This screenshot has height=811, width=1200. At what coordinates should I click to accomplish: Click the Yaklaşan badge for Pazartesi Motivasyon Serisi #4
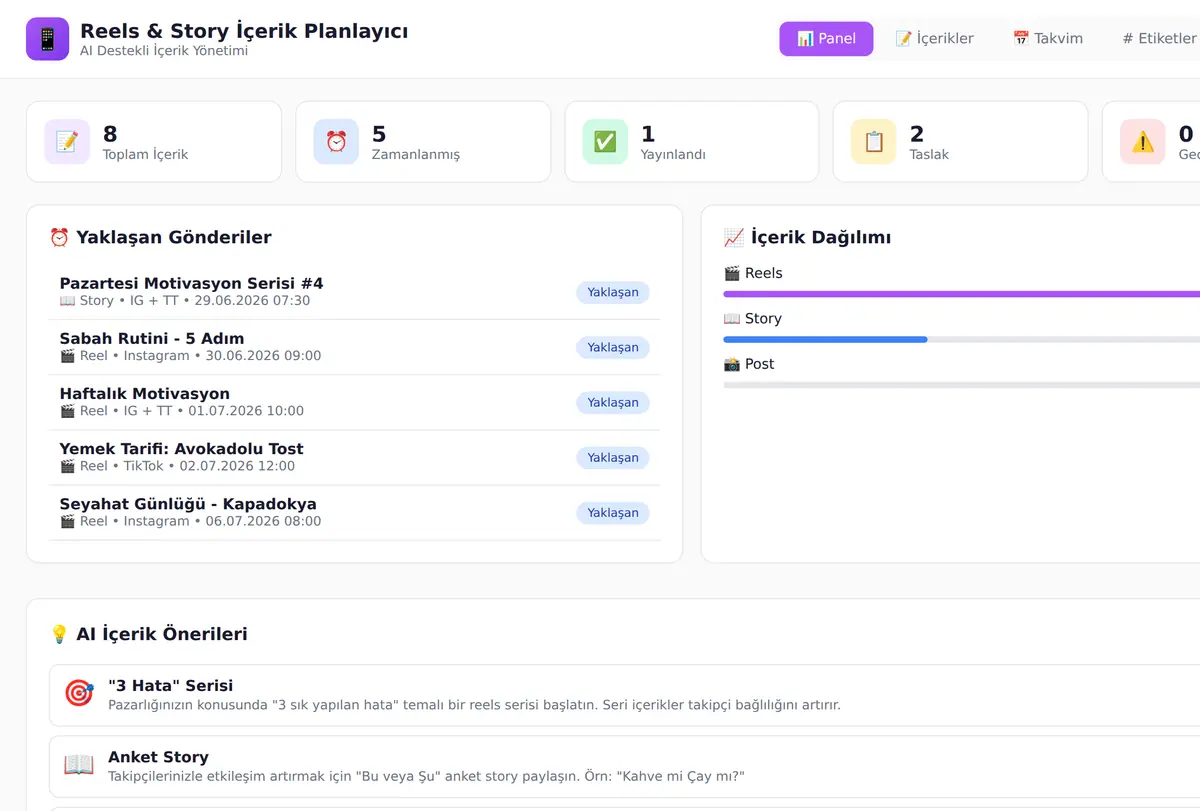(x=613, y=292)
